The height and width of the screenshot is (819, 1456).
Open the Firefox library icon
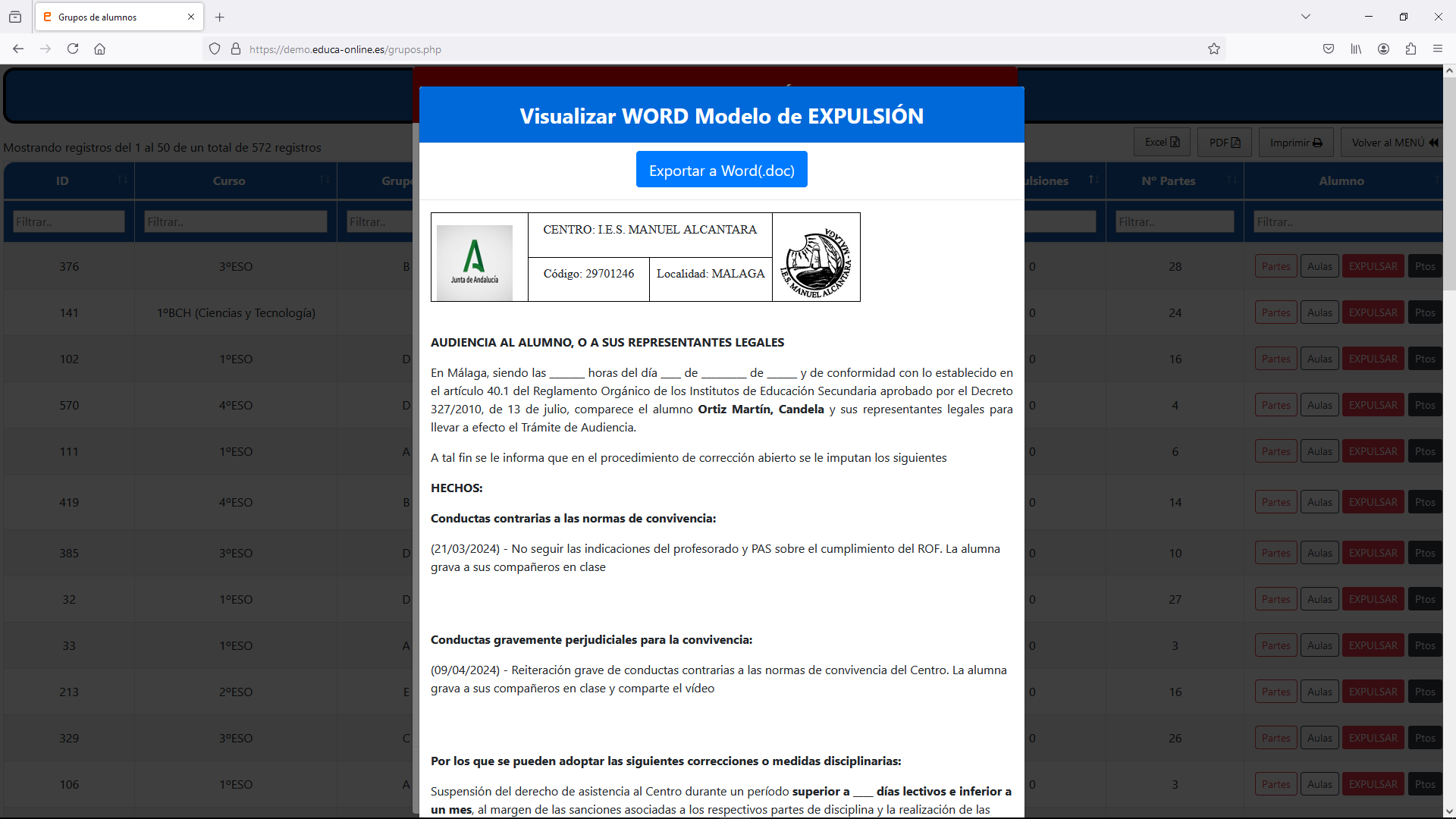point(1356,49)
